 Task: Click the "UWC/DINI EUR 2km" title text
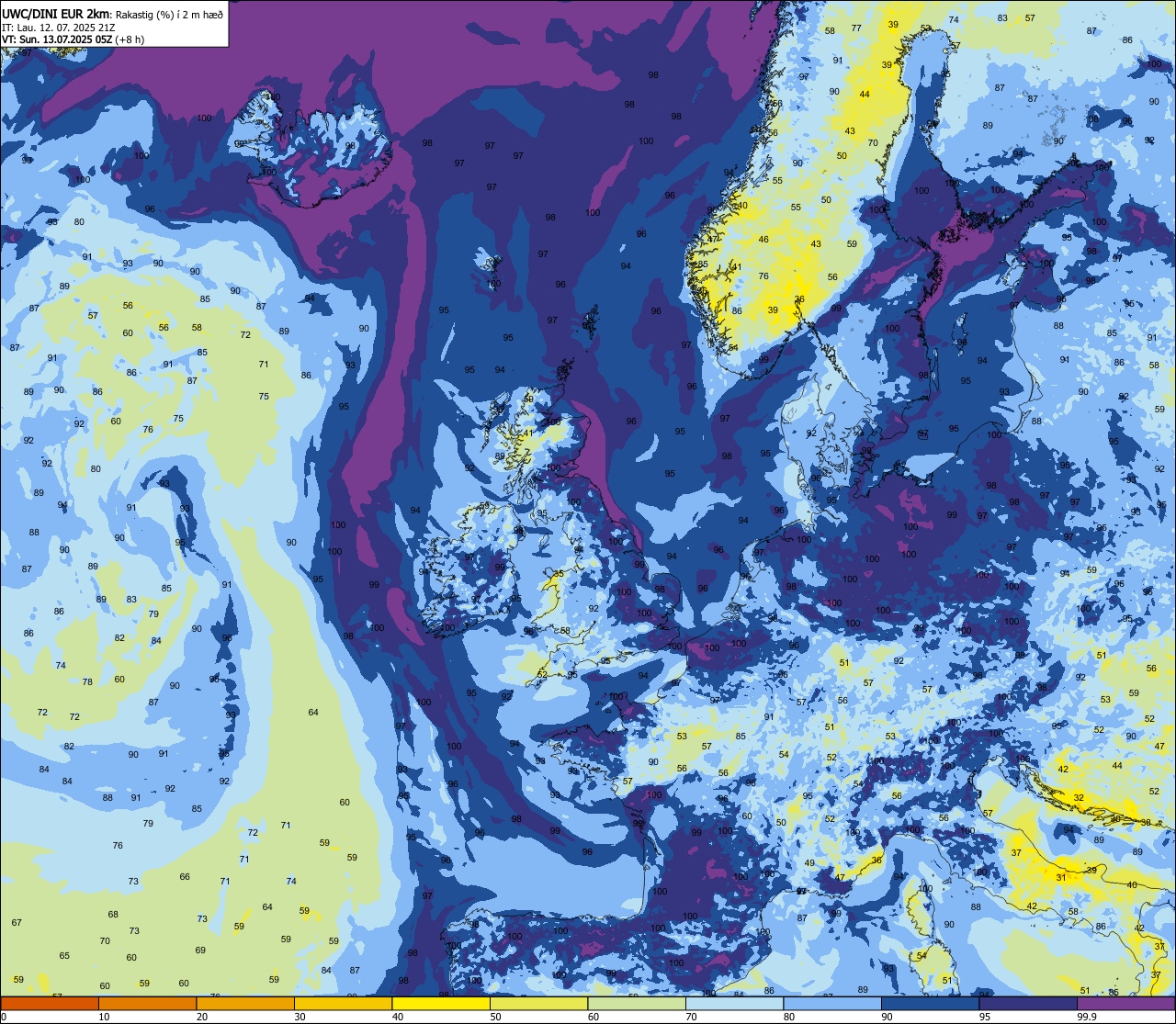(x=56, y=13)
